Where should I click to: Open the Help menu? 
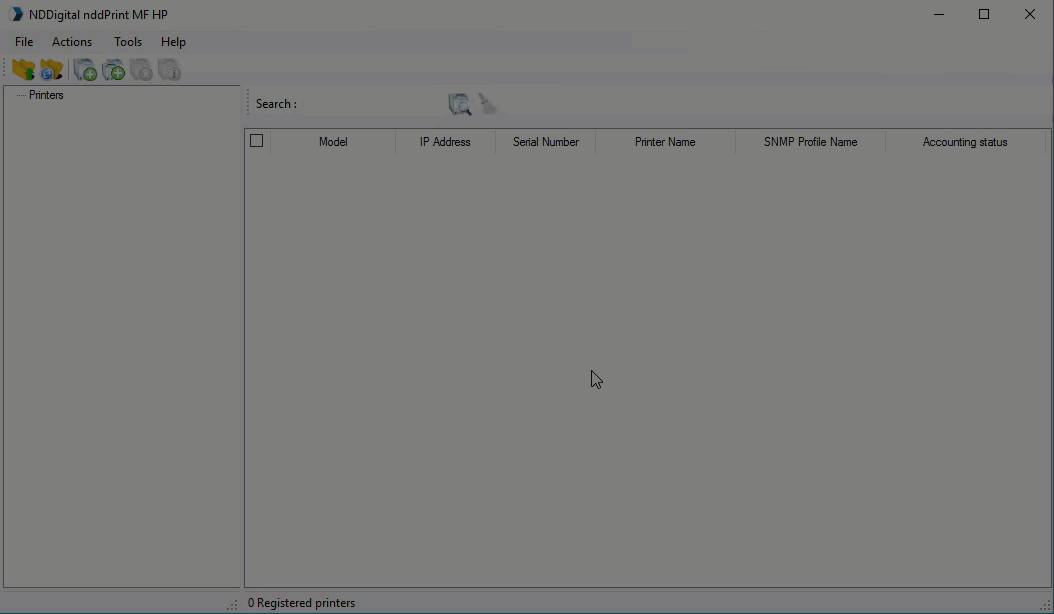tap(173, 42)
